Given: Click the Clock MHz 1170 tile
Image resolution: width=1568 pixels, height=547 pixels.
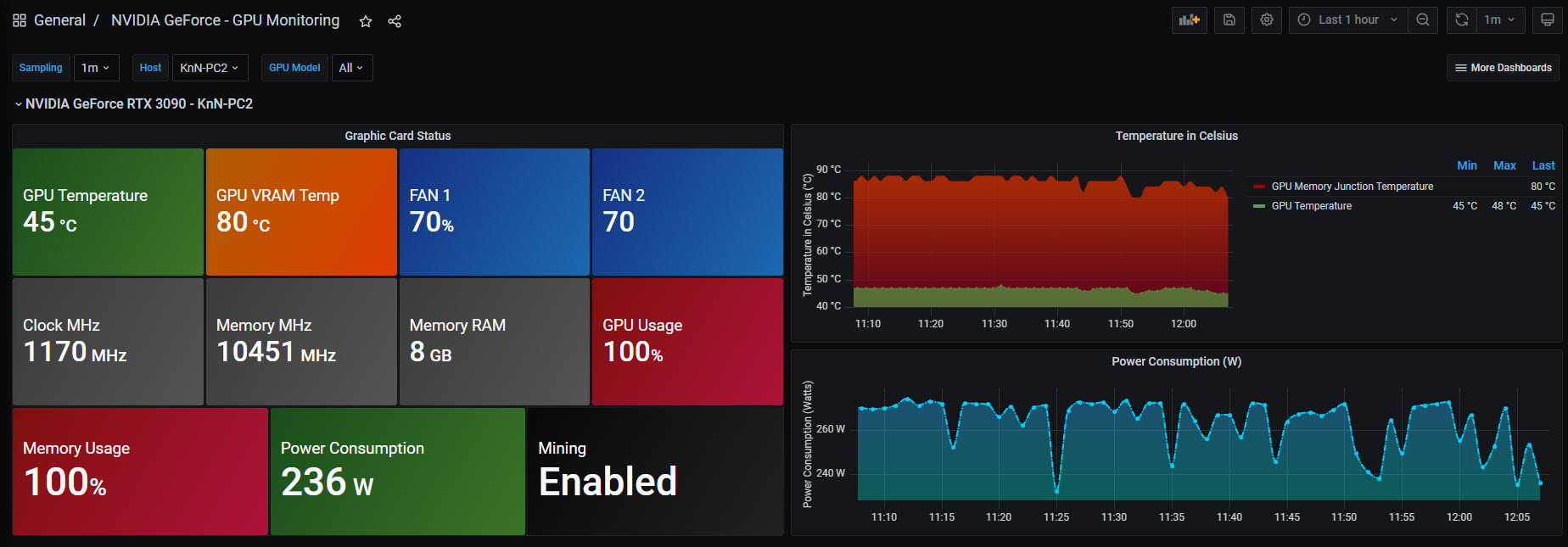Looking at the screenshot, I should pos(109,342).
